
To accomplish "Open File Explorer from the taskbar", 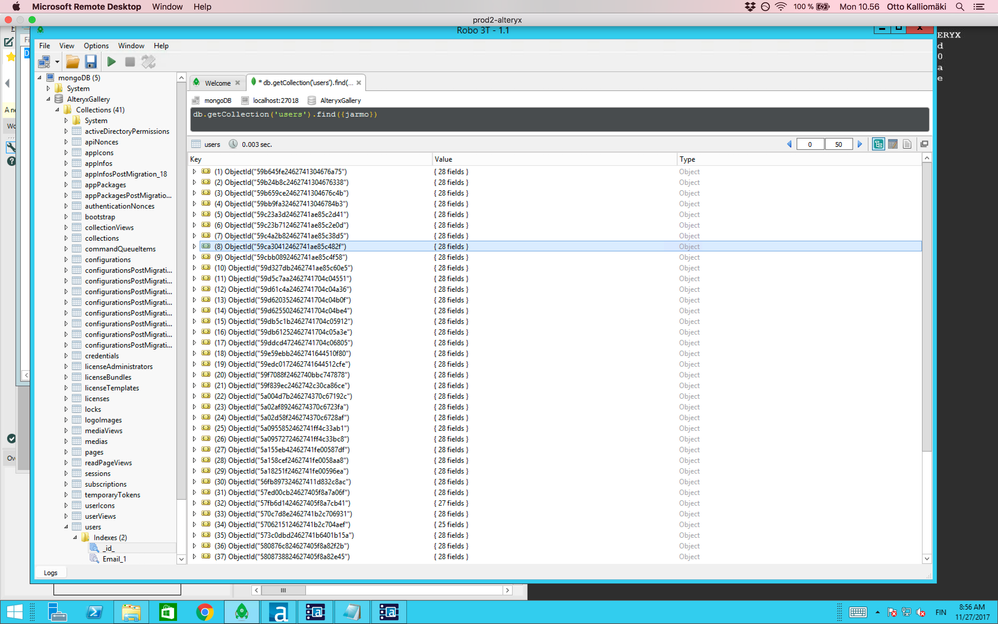I will [x=131, y=613].
